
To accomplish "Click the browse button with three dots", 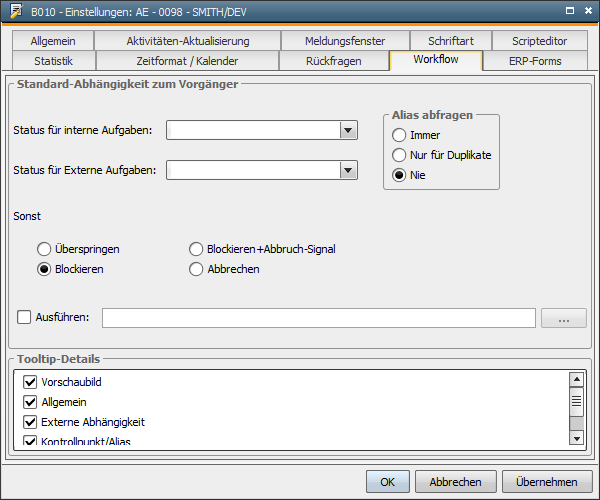I will pyautogui.click(x=564, y=318).
